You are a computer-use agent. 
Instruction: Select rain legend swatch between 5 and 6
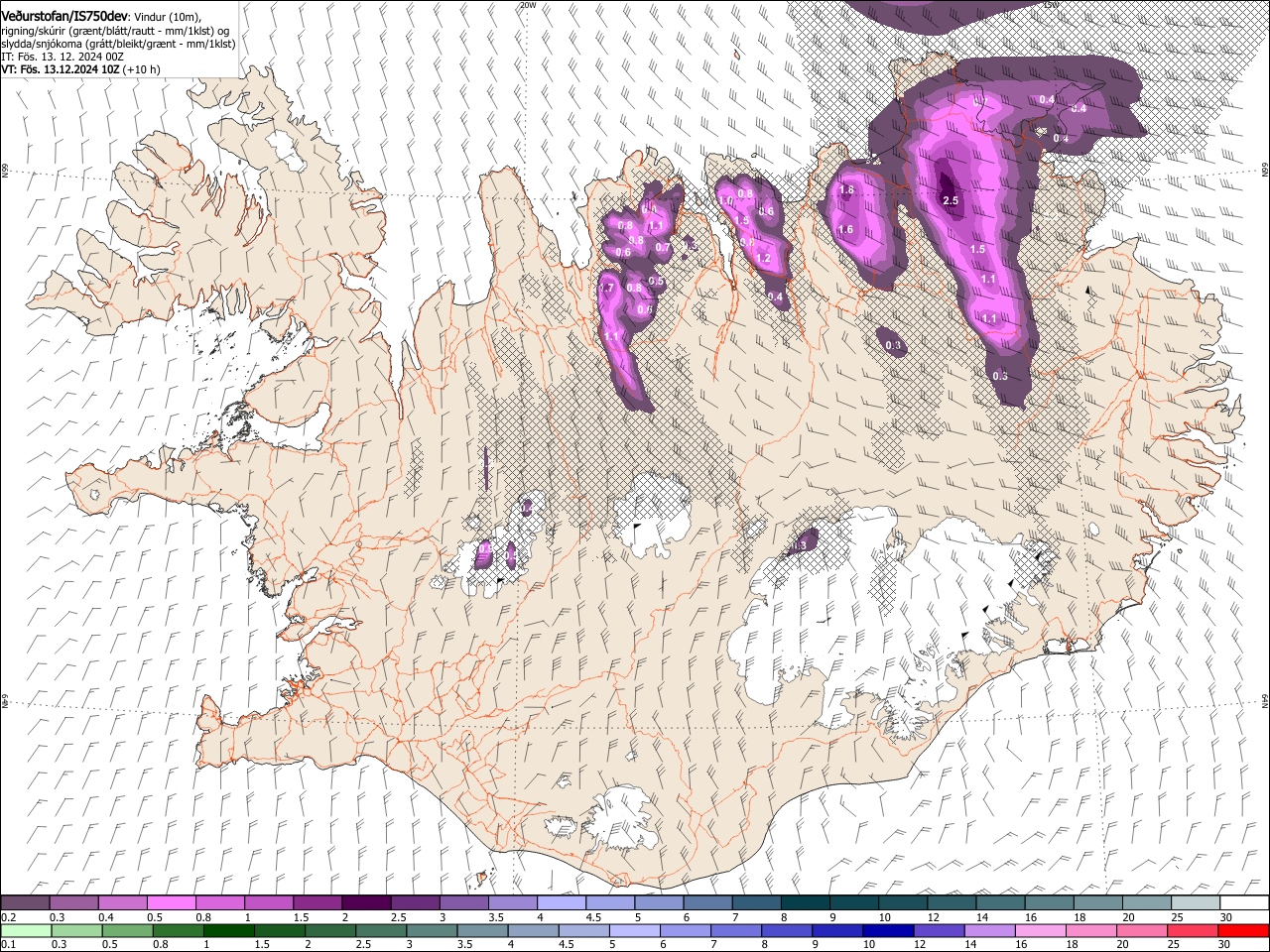(x=635, y=930)
